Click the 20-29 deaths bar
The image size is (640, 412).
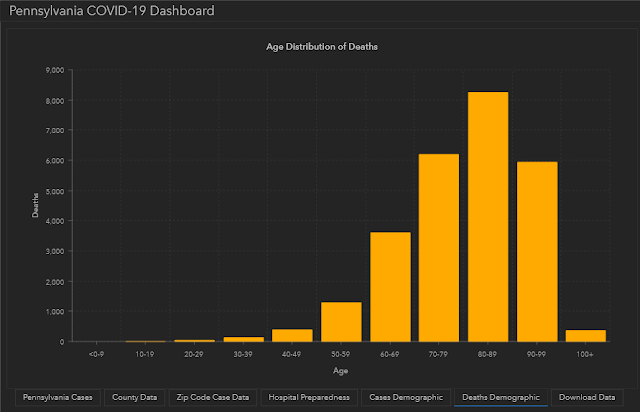(x=195, y=341)
